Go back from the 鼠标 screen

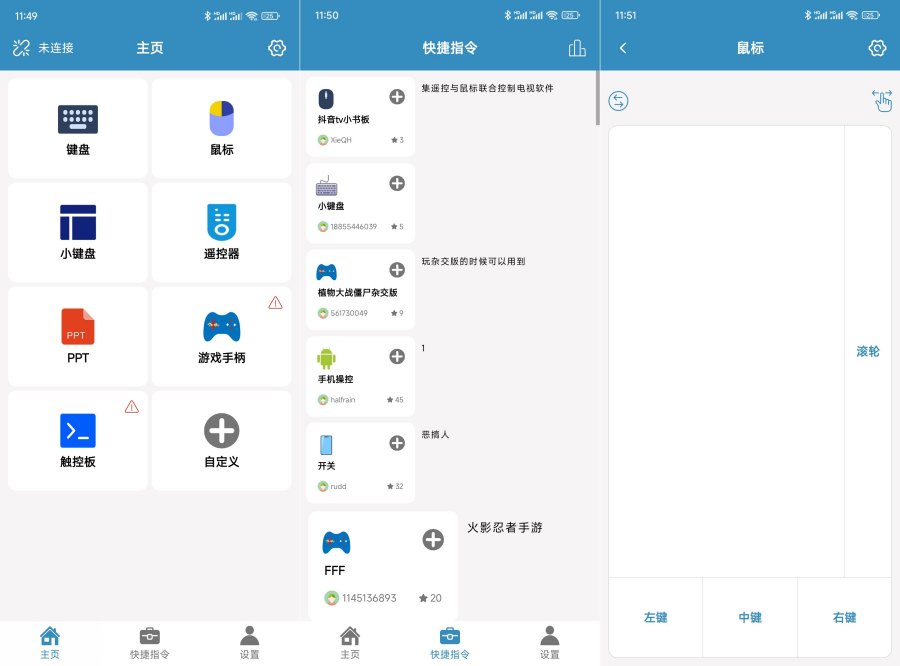(x=623, y=48)
